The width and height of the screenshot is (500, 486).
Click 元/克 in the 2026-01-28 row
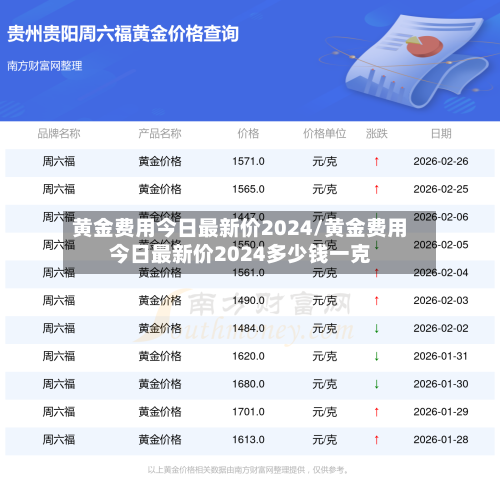click(325, 440)
